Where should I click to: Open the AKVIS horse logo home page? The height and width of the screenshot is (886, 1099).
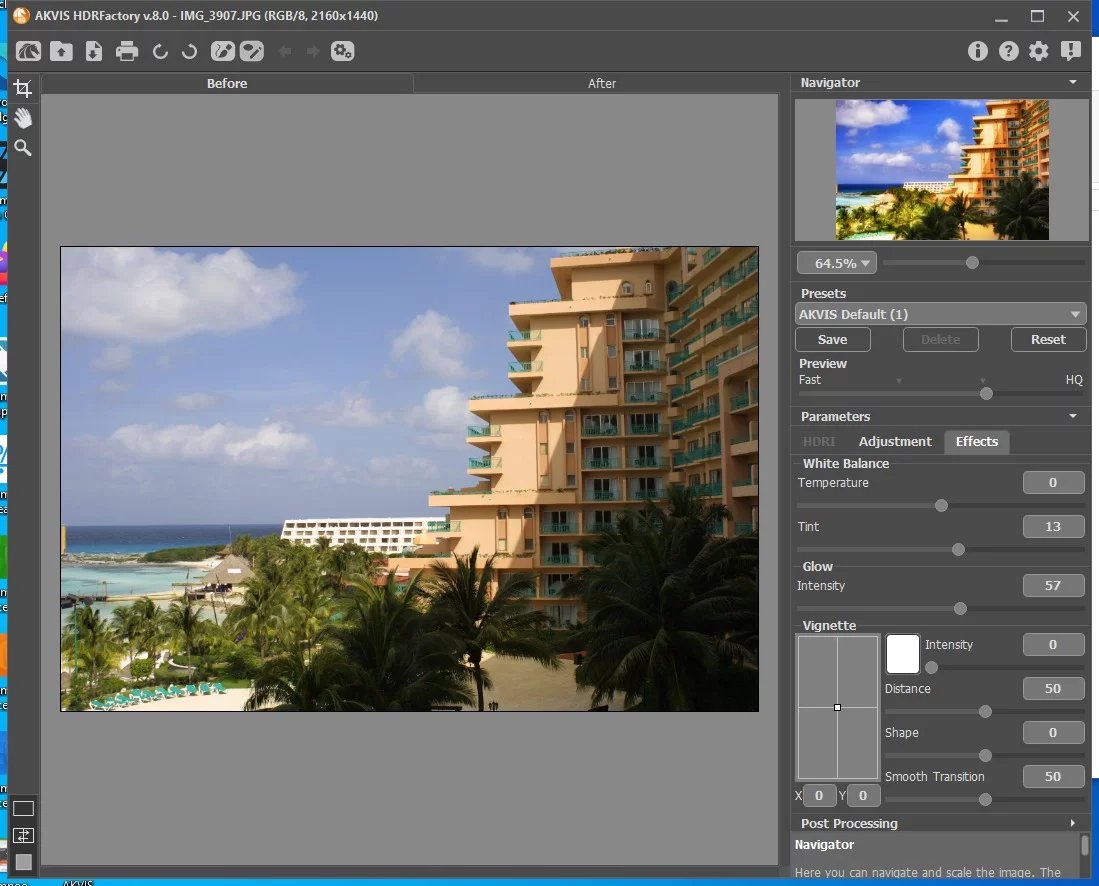point(29,51)
